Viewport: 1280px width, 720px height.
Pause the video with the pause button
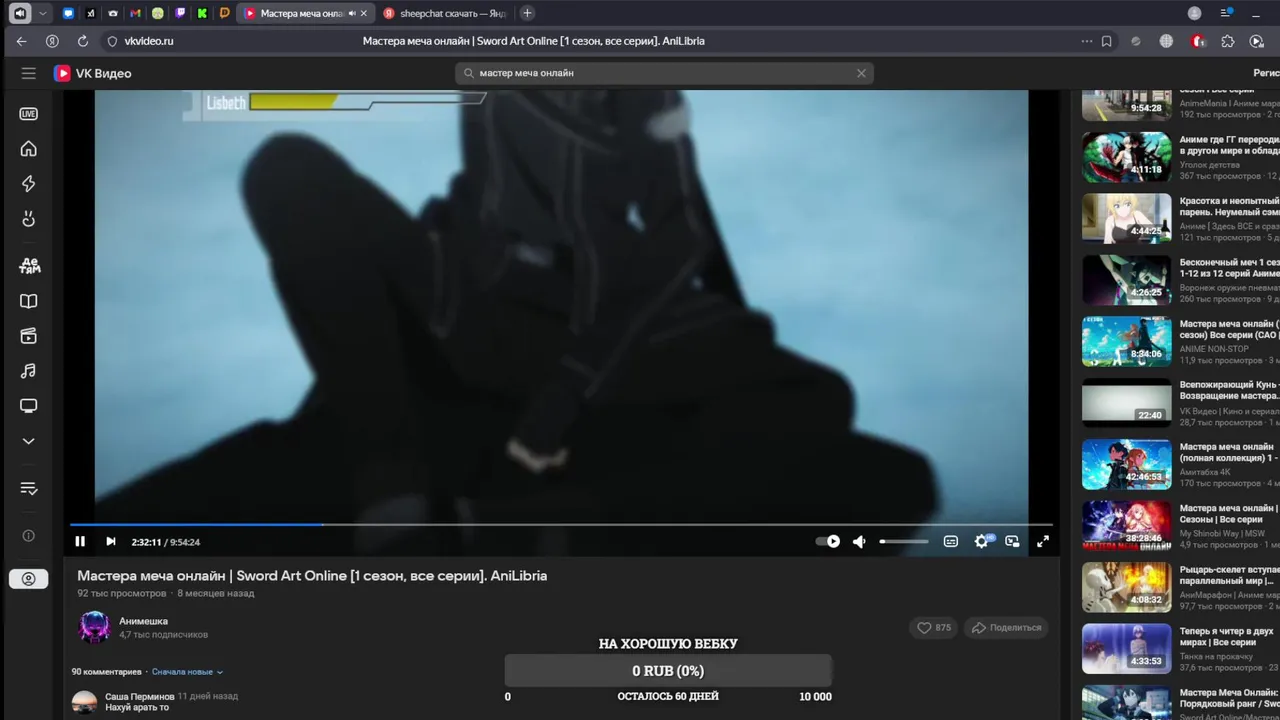click(x=80, y=542)
